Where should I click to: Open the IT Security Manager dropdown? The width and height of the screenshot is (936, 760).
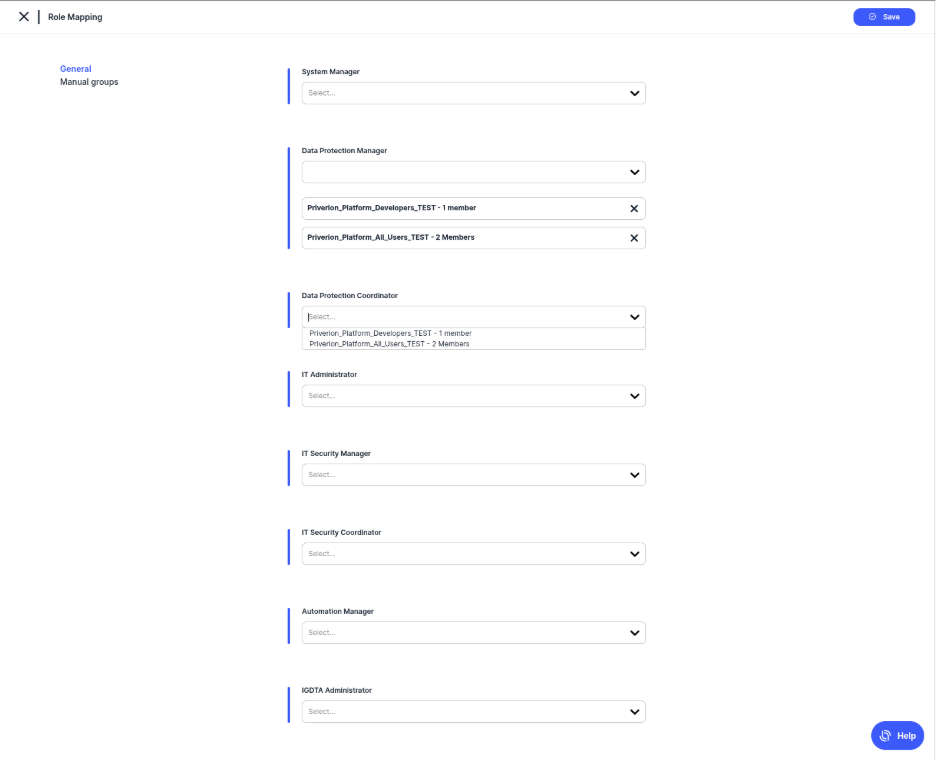click(x=634, y=475)
